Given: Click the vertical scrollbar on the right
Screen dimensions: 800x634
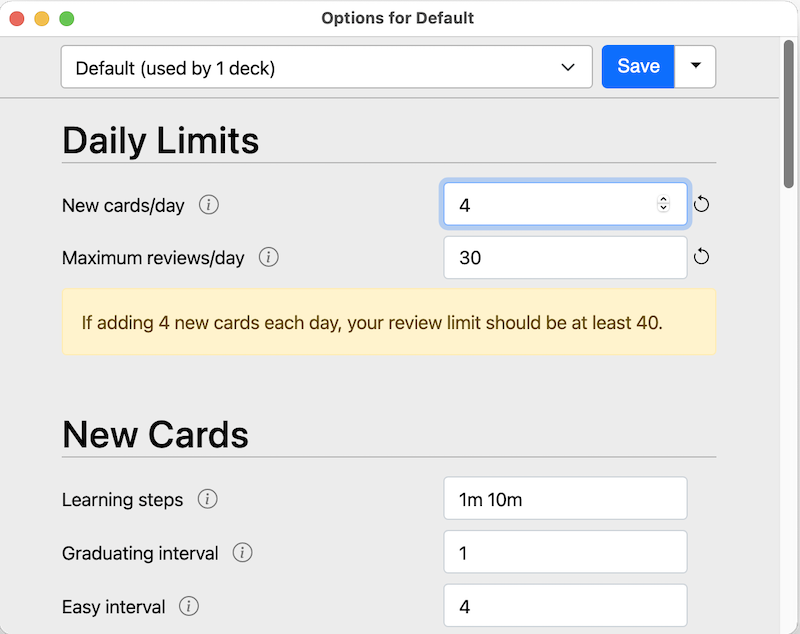Looking at the screenshot, I should tap(789, 110).
